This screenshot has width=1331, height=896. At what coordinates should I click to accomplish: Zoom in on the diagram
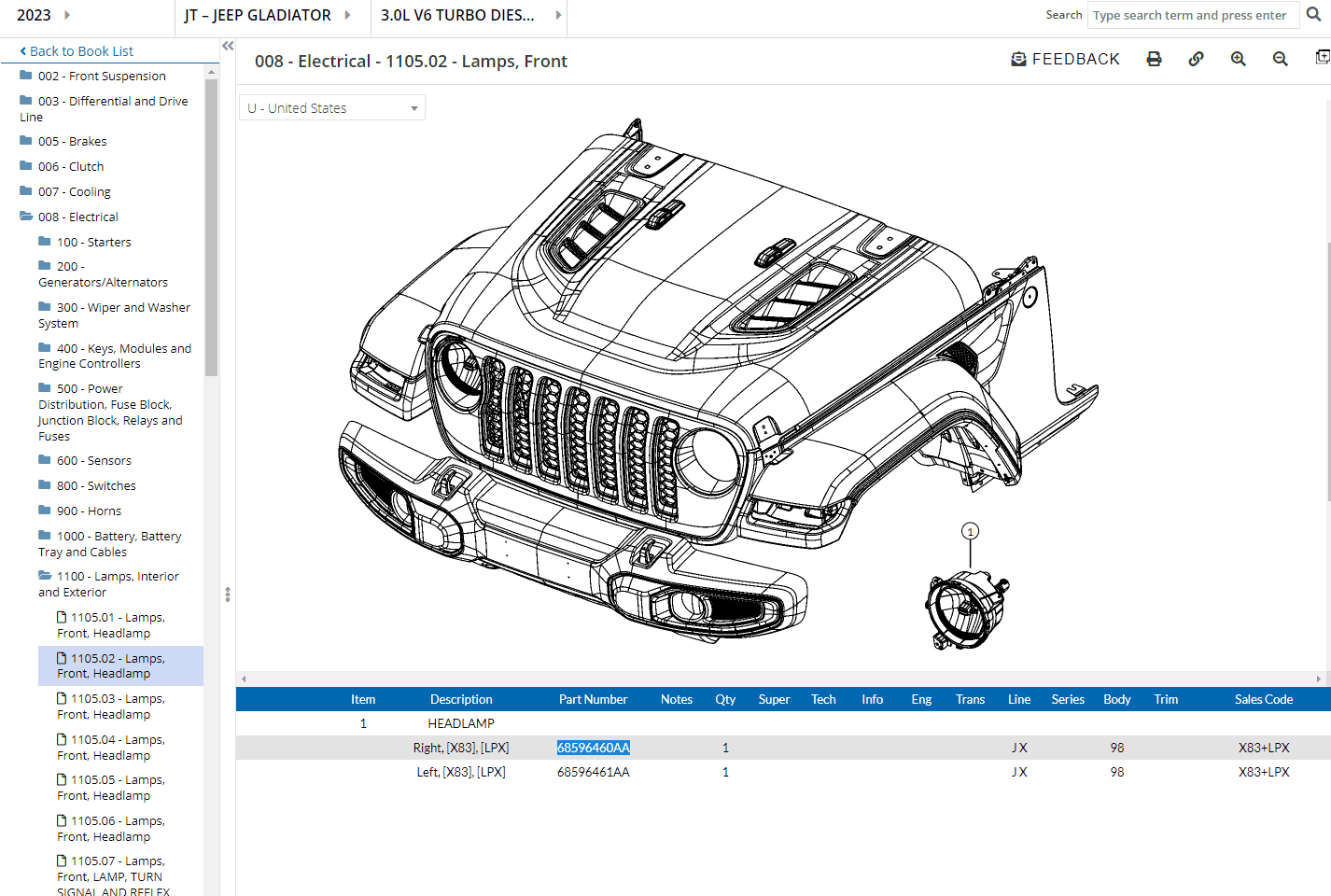[1239, 59]
